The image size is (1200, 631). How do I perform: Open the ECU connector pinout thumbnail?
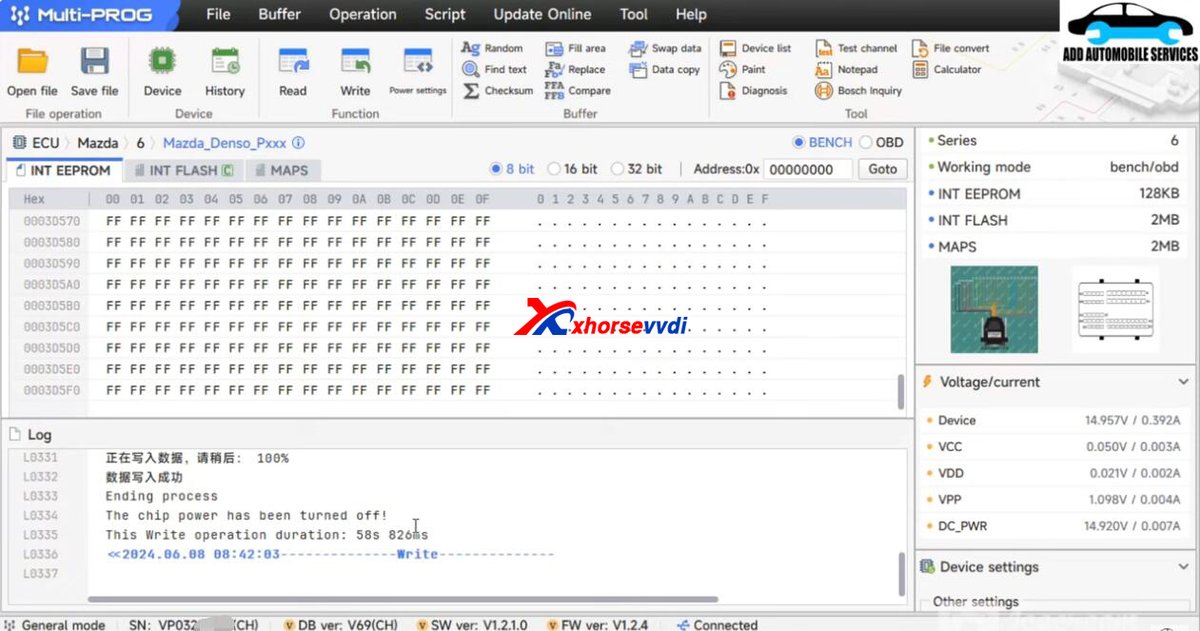click(x=1115, y=309)
